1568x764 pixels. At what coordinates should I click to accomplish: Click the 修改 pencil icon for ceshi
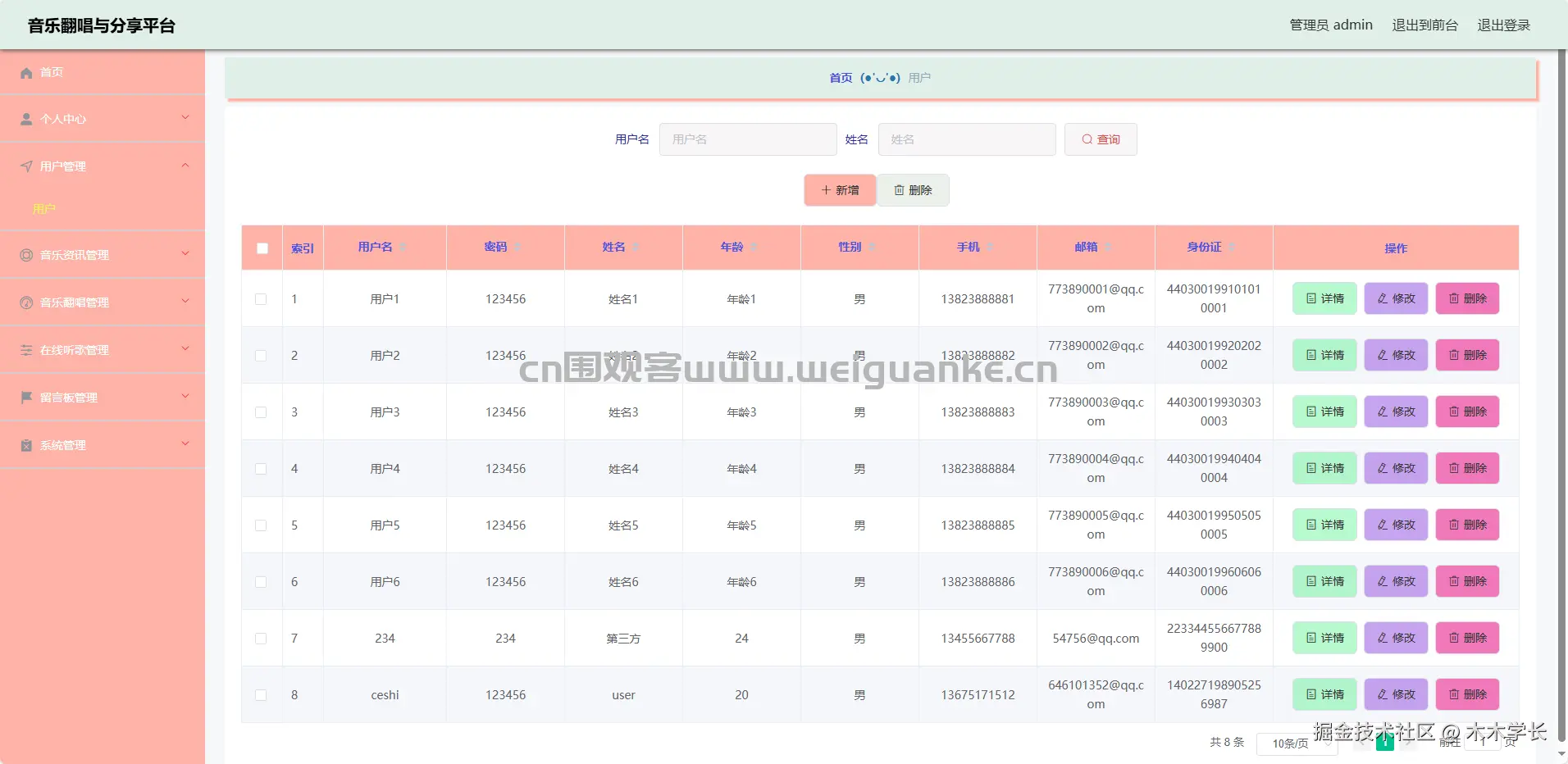coord(1383,694)
